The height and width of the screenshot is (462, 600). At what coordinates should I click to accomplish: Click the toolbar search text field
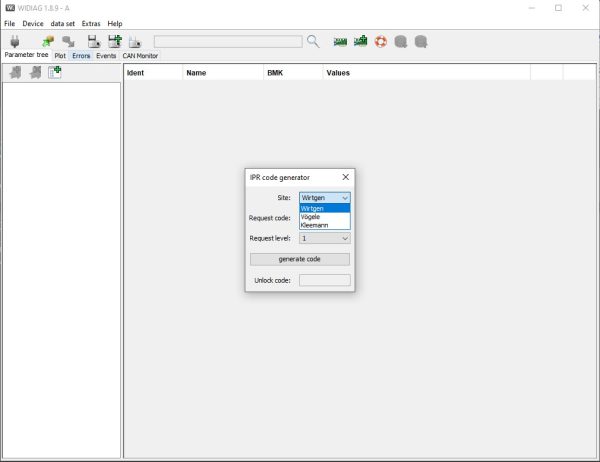click(228, 41)
